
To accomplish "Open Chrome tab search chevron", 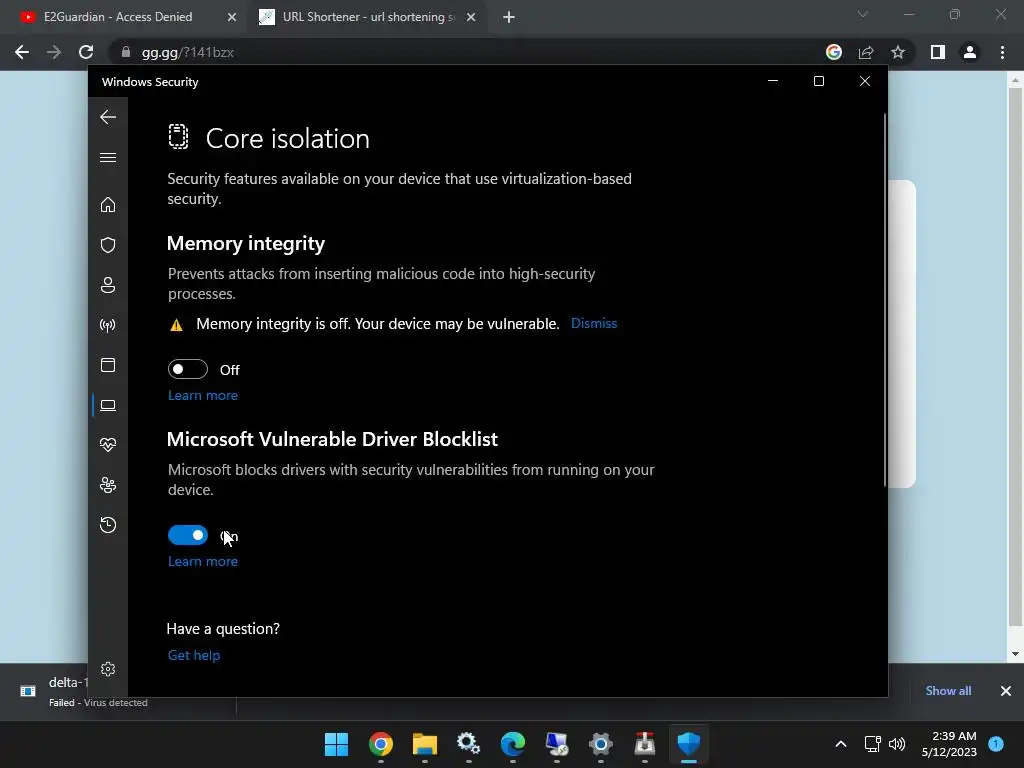I will 863,14.
